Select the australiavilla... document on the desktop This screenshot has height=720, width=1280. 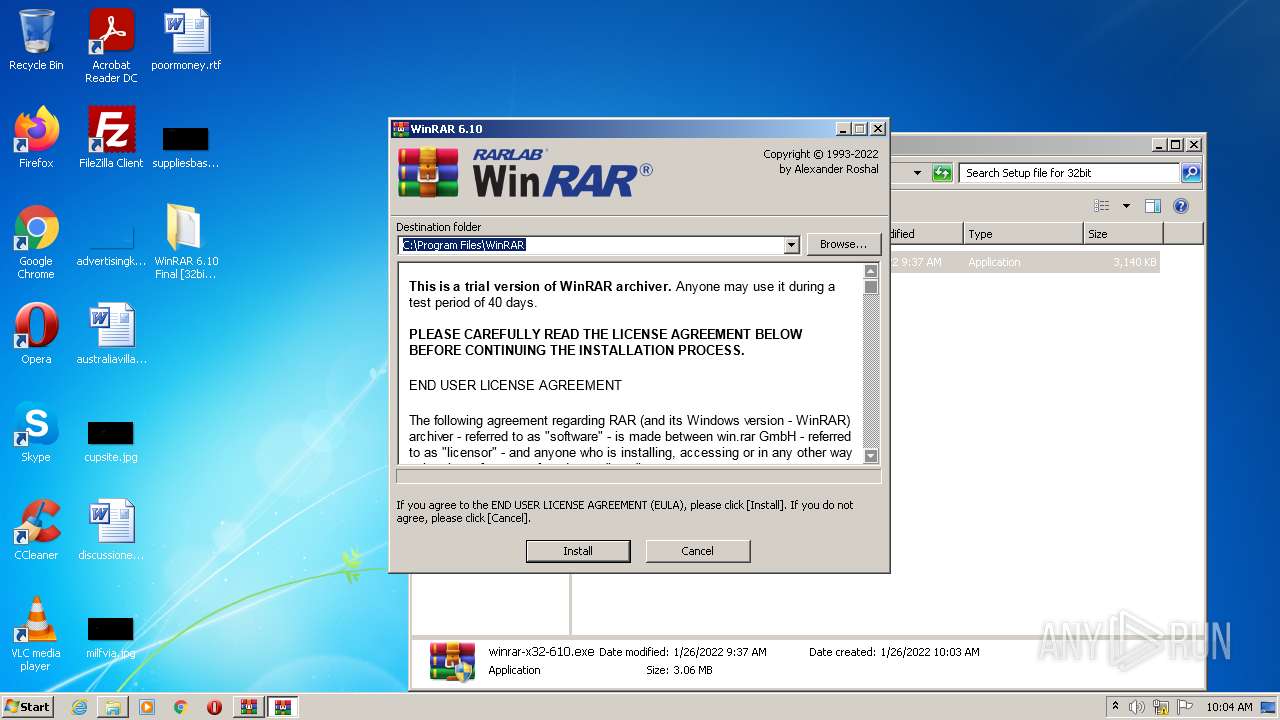pyautogui.click(x=111, y=334)
